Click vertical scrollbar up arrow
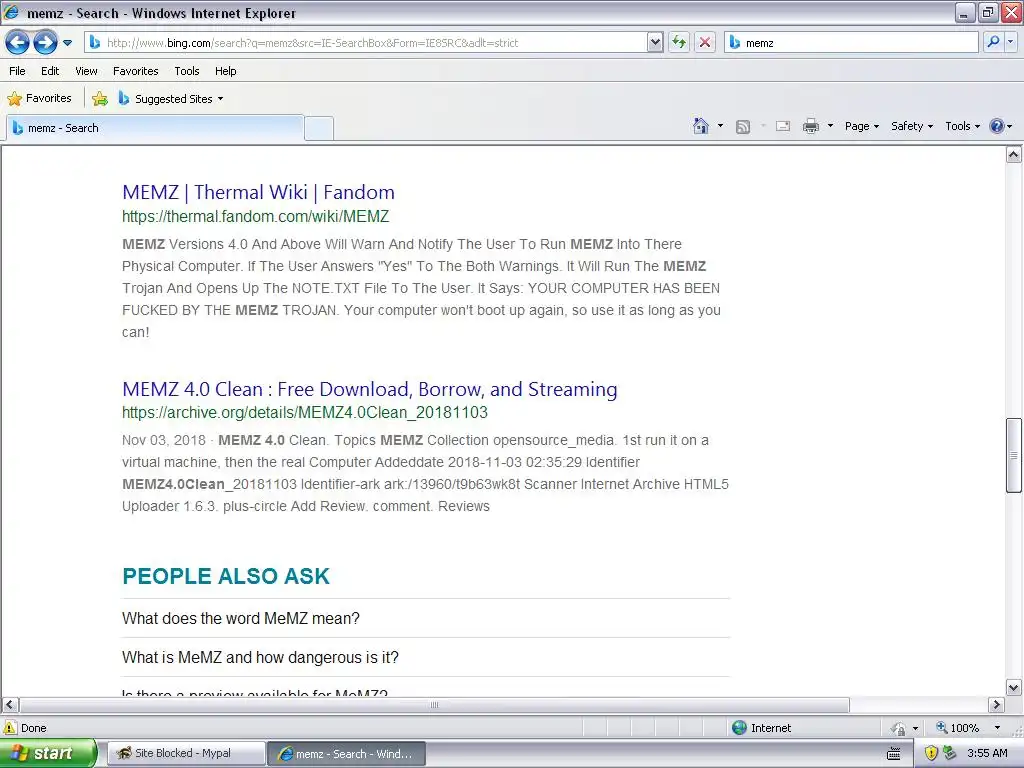This screenshot has width=1024, height=768. coord(1013,155)
